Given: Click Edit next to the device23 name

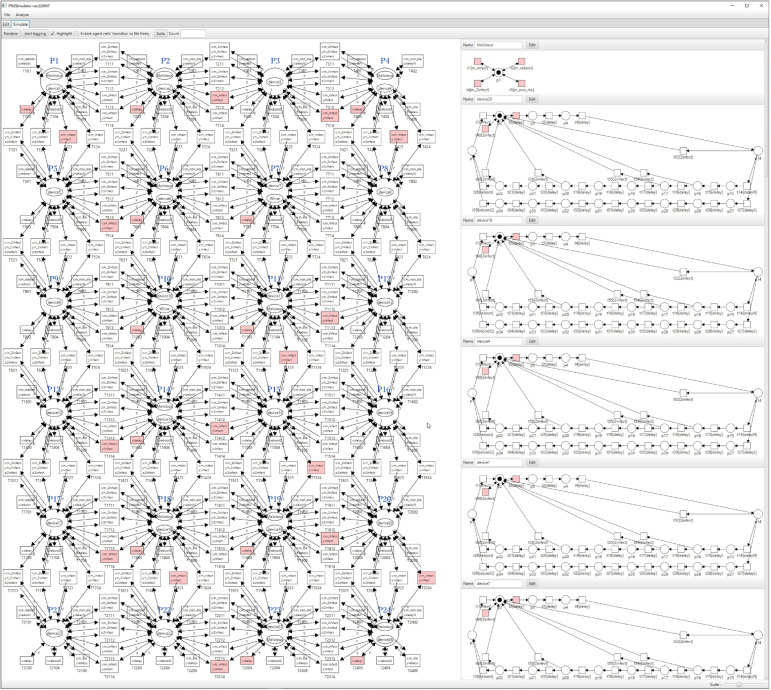Looking at the screenshot, I should click(x=532, y=99).
